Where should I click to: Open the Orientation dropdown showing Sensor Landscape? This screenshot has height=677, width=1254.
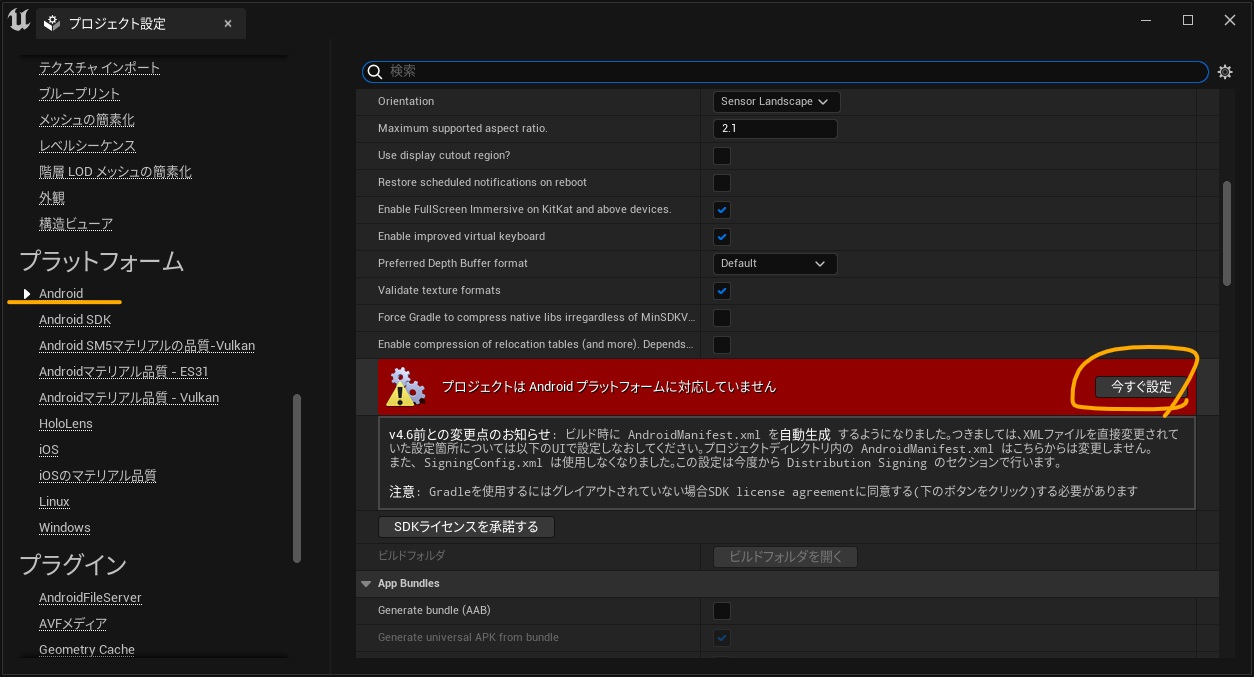point(776,101)
